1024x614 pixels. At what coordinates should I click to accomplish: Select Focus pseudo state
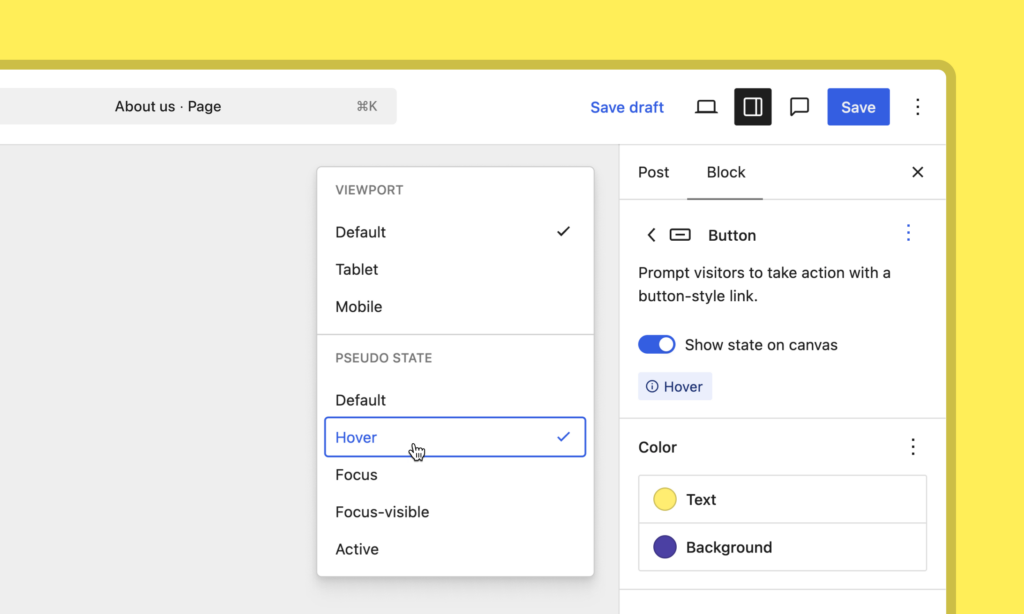point(455,474)
